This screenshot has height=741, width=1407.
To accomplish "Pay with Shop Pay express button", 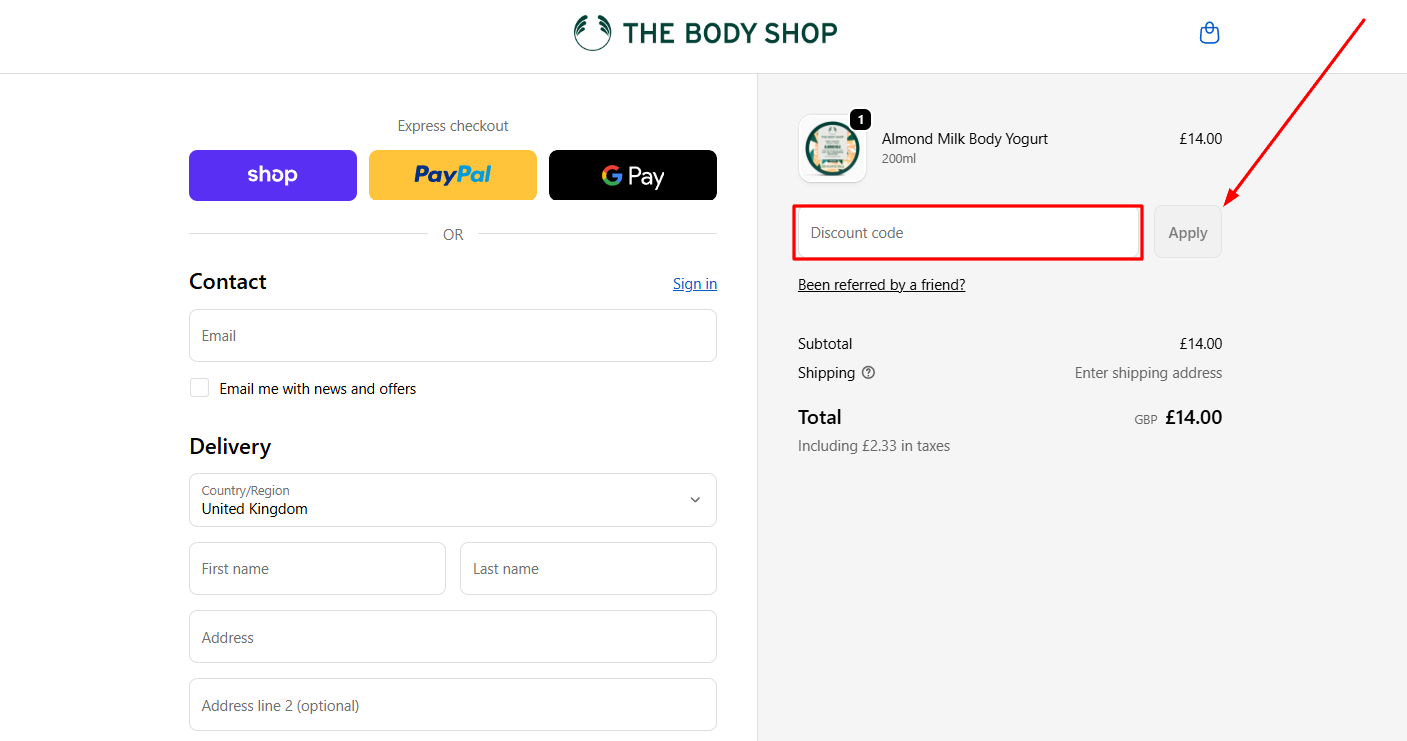I will click(x=273, y=175).
